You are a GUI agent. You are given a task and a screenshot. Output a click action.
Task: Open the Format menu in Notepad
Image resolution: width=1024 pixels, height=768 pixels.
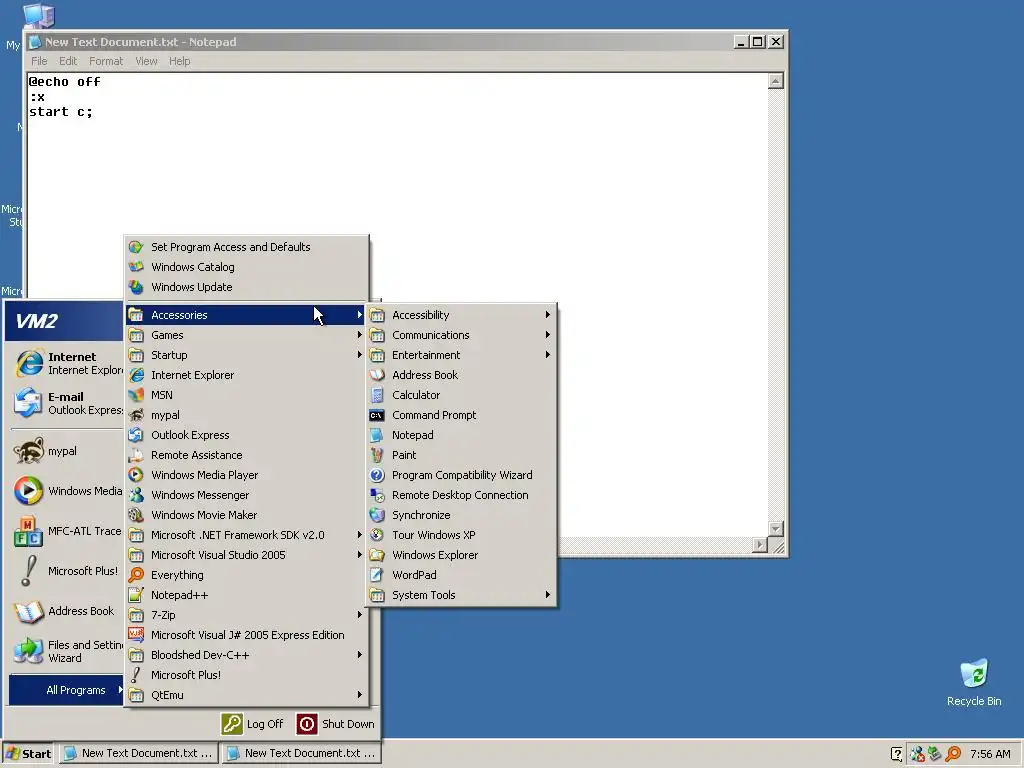106,61
